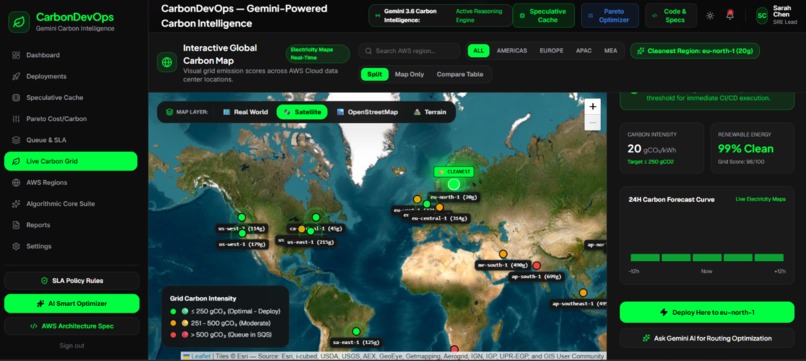Click the Sign out link

[x=71, y=346]
